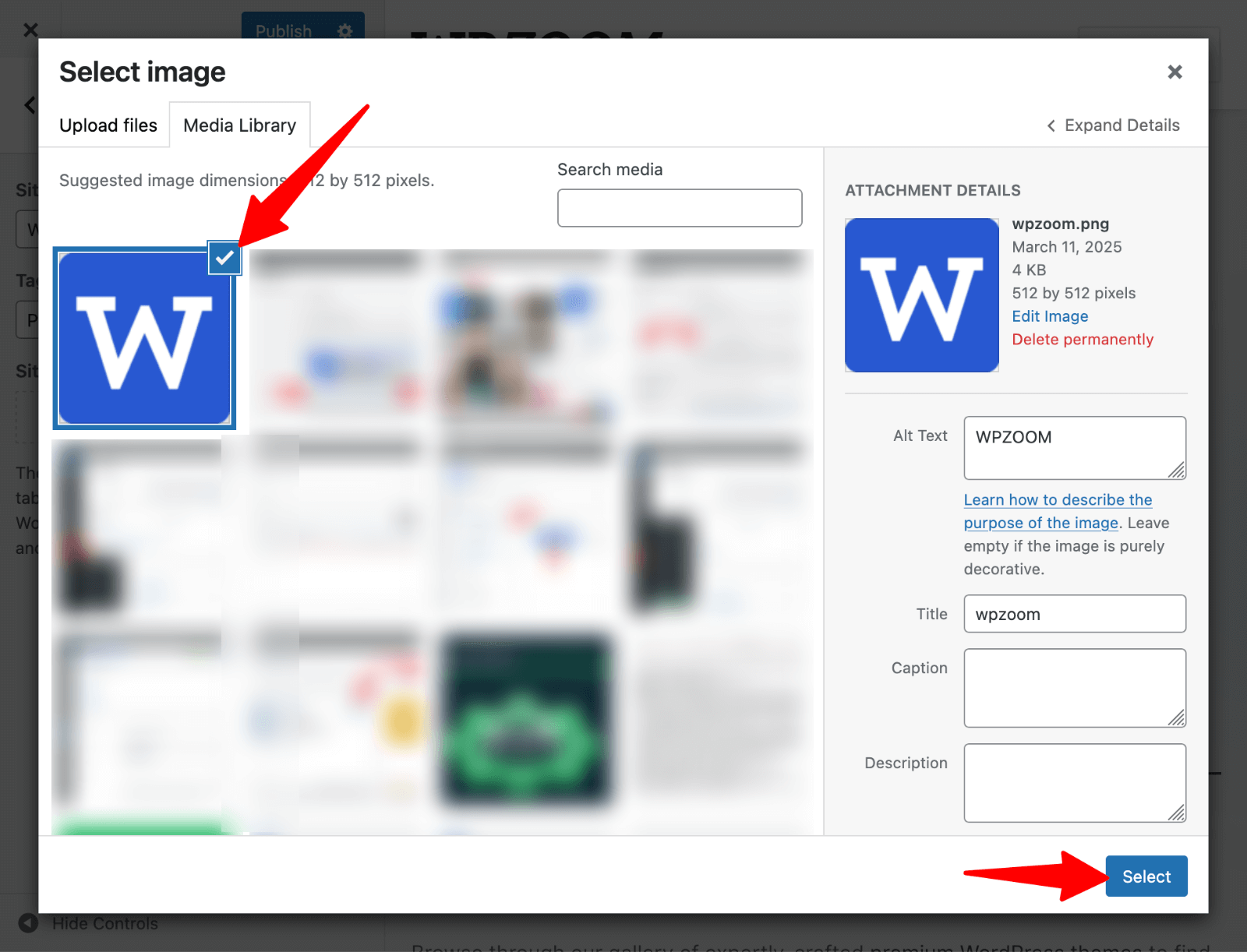Open the Publish settings gear icon
The width and height of the screenshot is (1247, 952).
345,30
